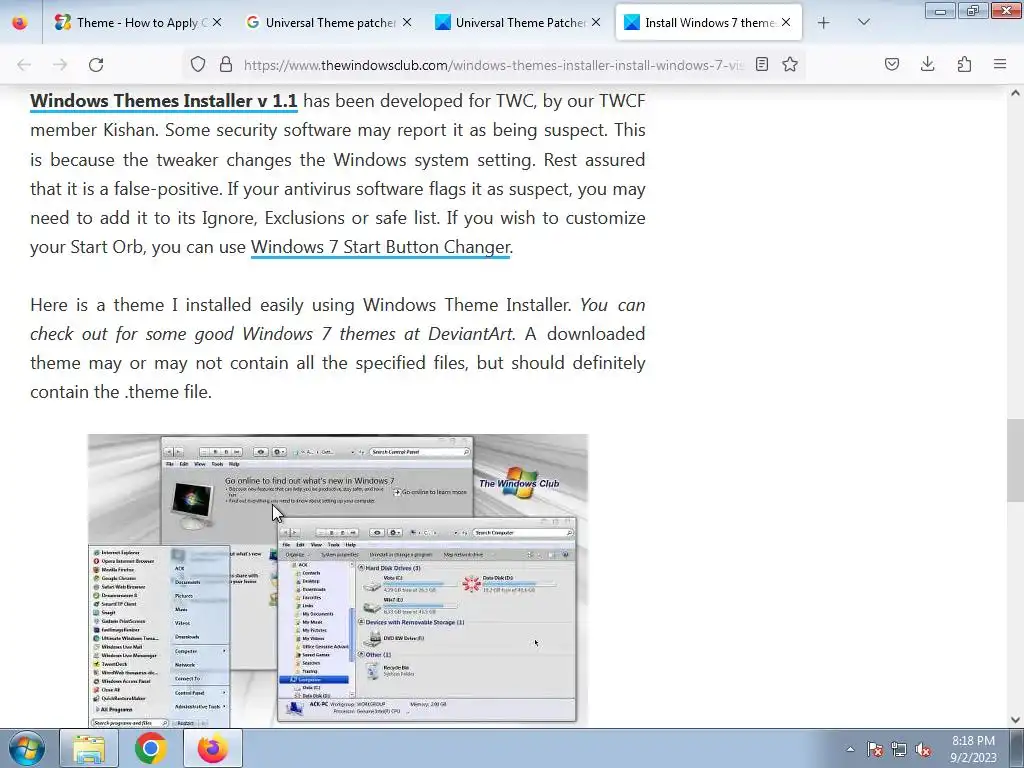Show hidden system tray icons arrow
1024x768 pixels.
(850, 749)
